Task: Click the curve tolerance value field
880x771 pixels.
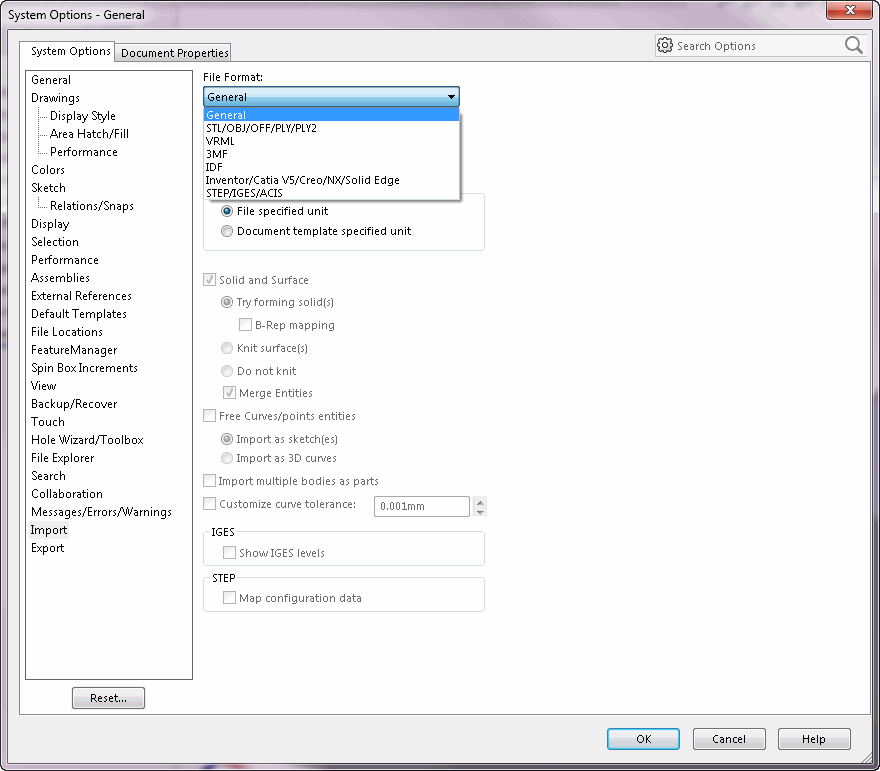Action: [421, 506]
